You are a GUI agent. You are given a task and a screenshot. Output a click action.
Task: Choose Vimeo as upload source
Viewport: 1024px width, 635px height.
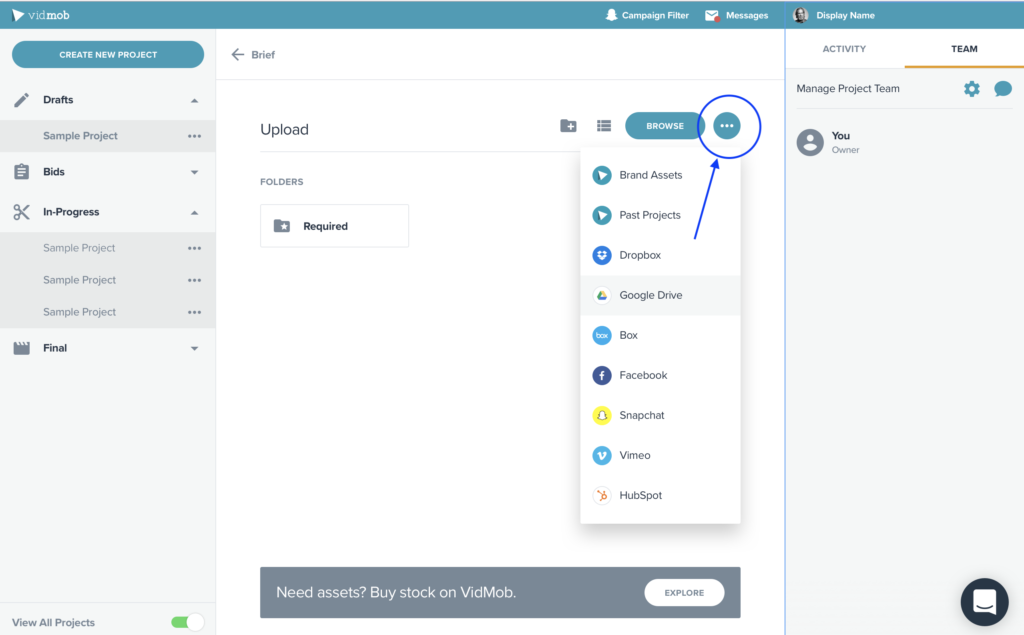tap(660, 455)
